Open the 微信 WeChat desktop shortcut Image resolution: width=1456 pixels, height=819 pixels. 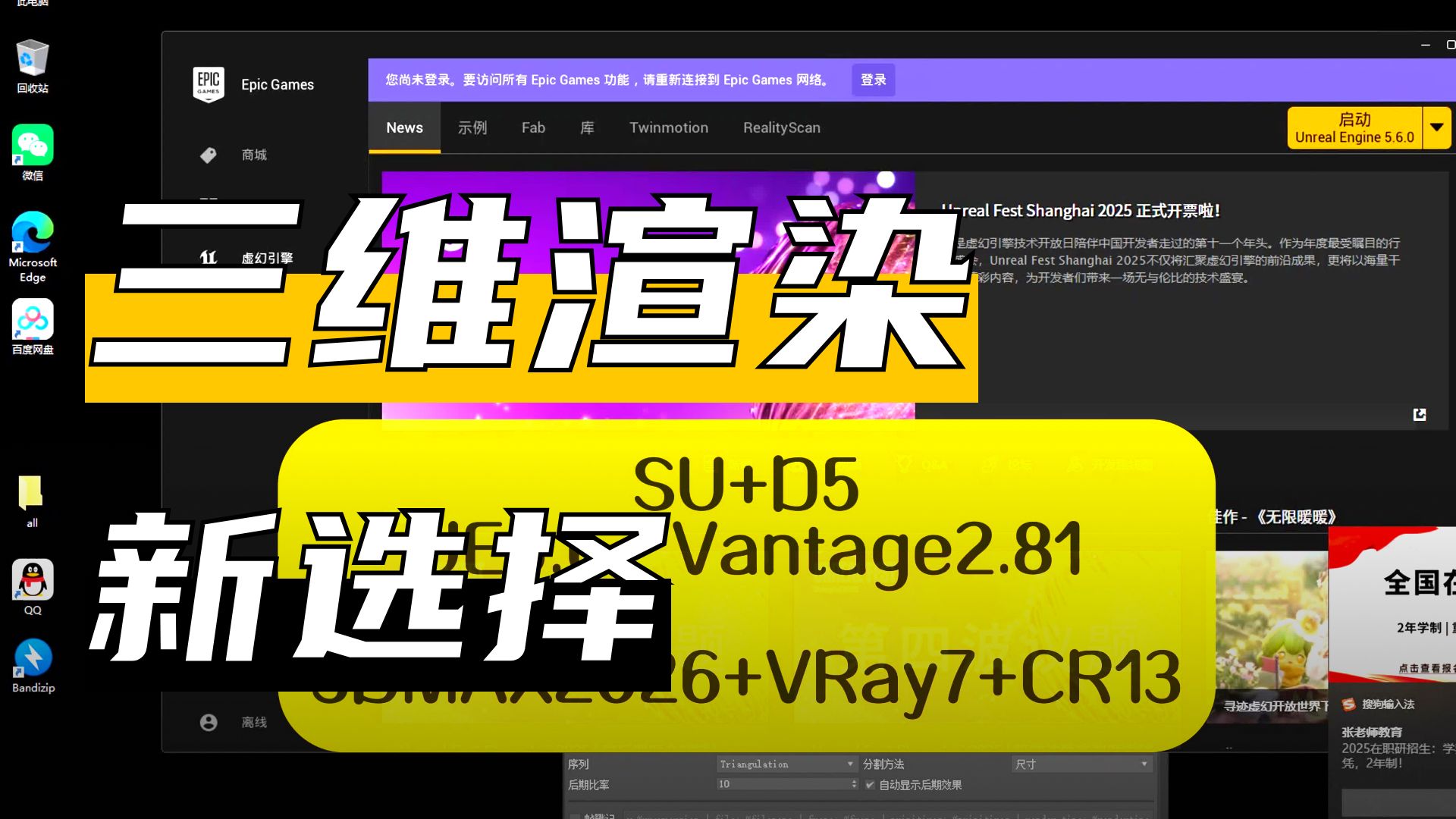pyautogui.click(x=32, y=153)
